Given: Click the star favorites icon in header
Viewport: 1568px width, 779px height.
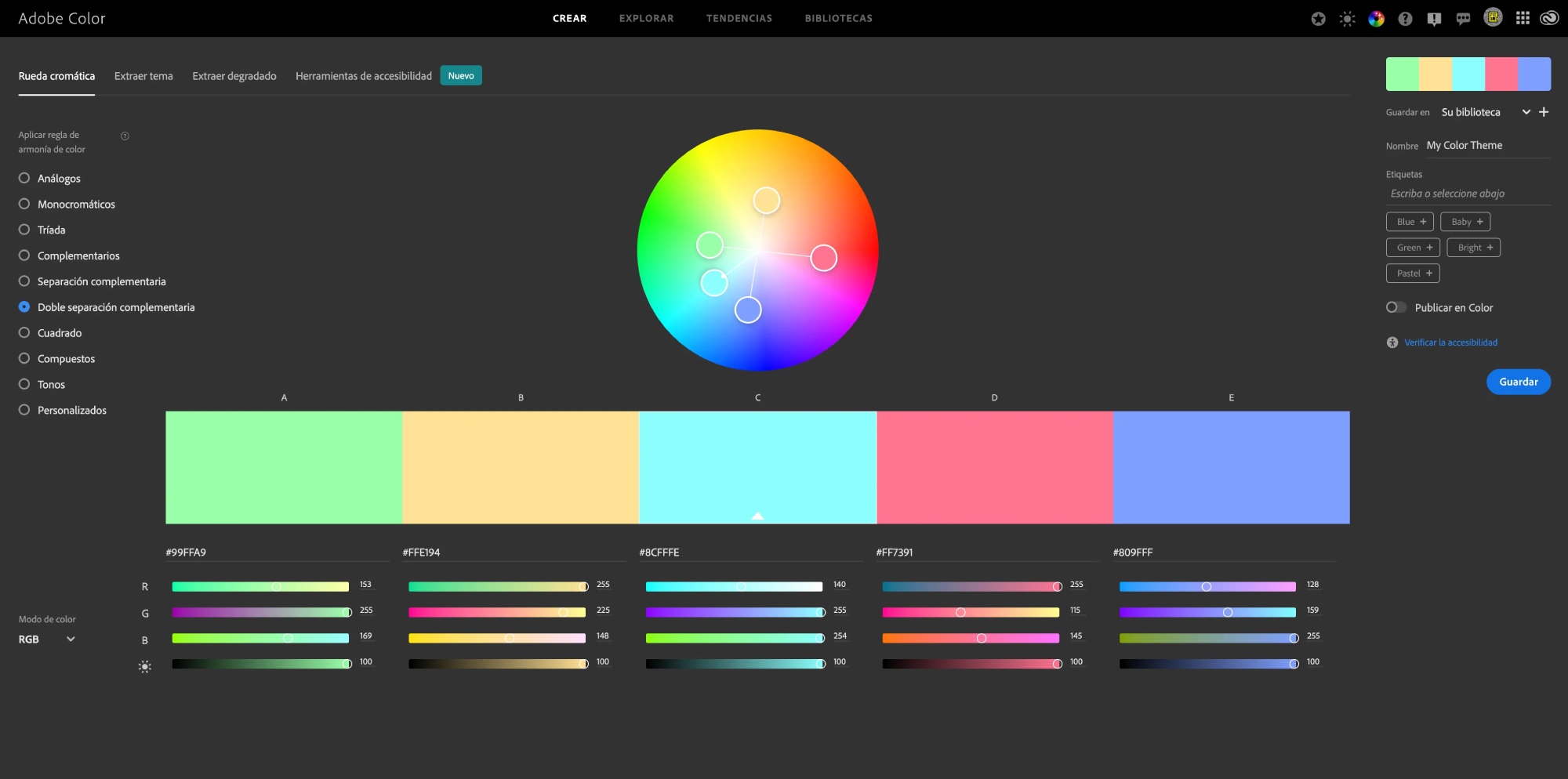Looking at the screenshot, I should [x=1318, y=19].
